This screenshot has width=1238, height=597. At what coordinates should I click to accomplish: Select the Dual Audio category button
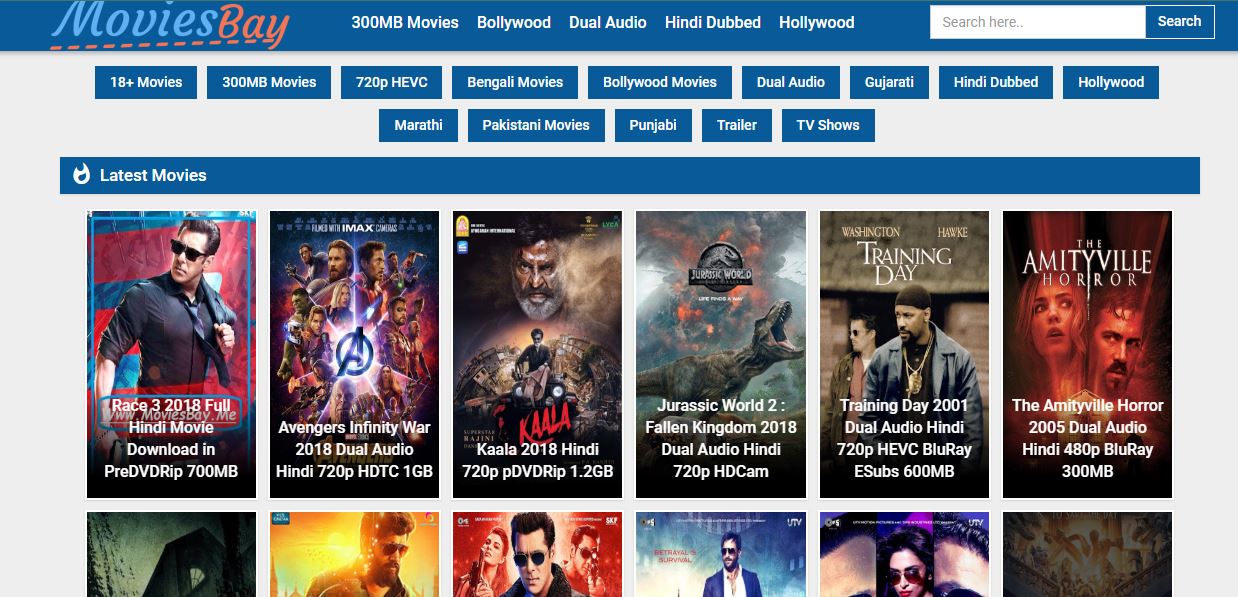click(791, 82)
